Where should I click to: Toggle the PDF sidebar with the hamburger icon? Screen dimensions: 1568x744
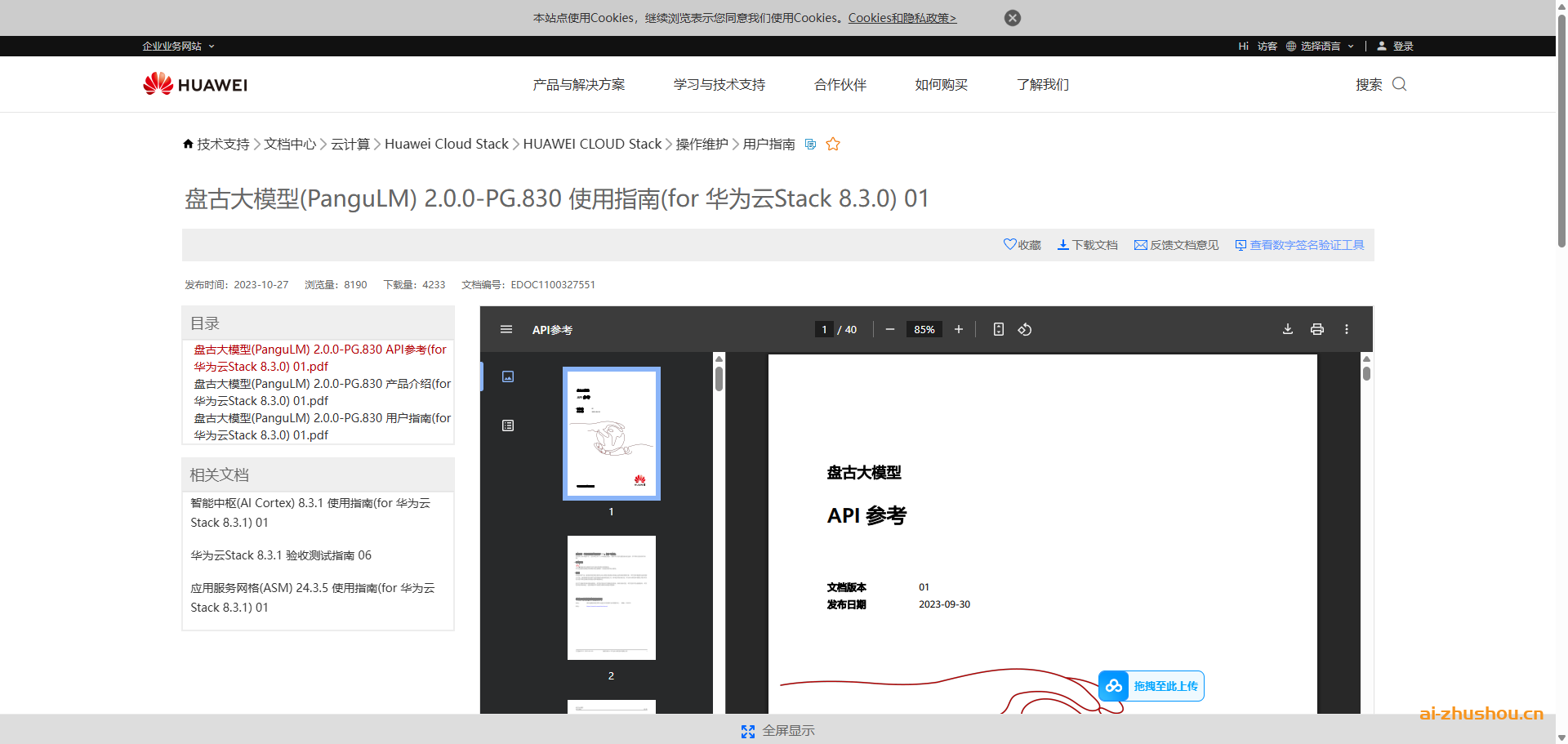506,329
